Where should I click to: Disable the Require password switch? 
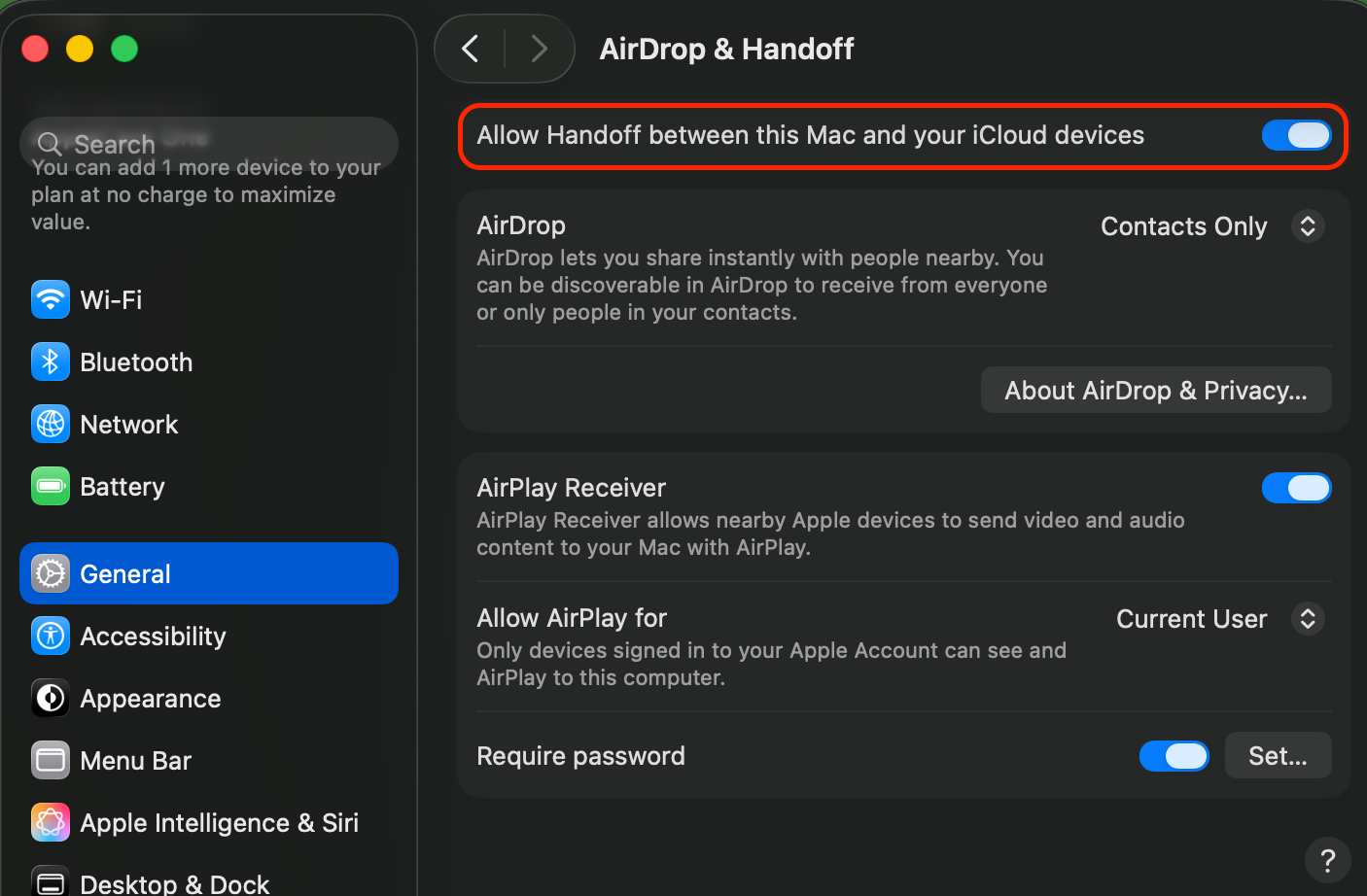[1174, 756]
